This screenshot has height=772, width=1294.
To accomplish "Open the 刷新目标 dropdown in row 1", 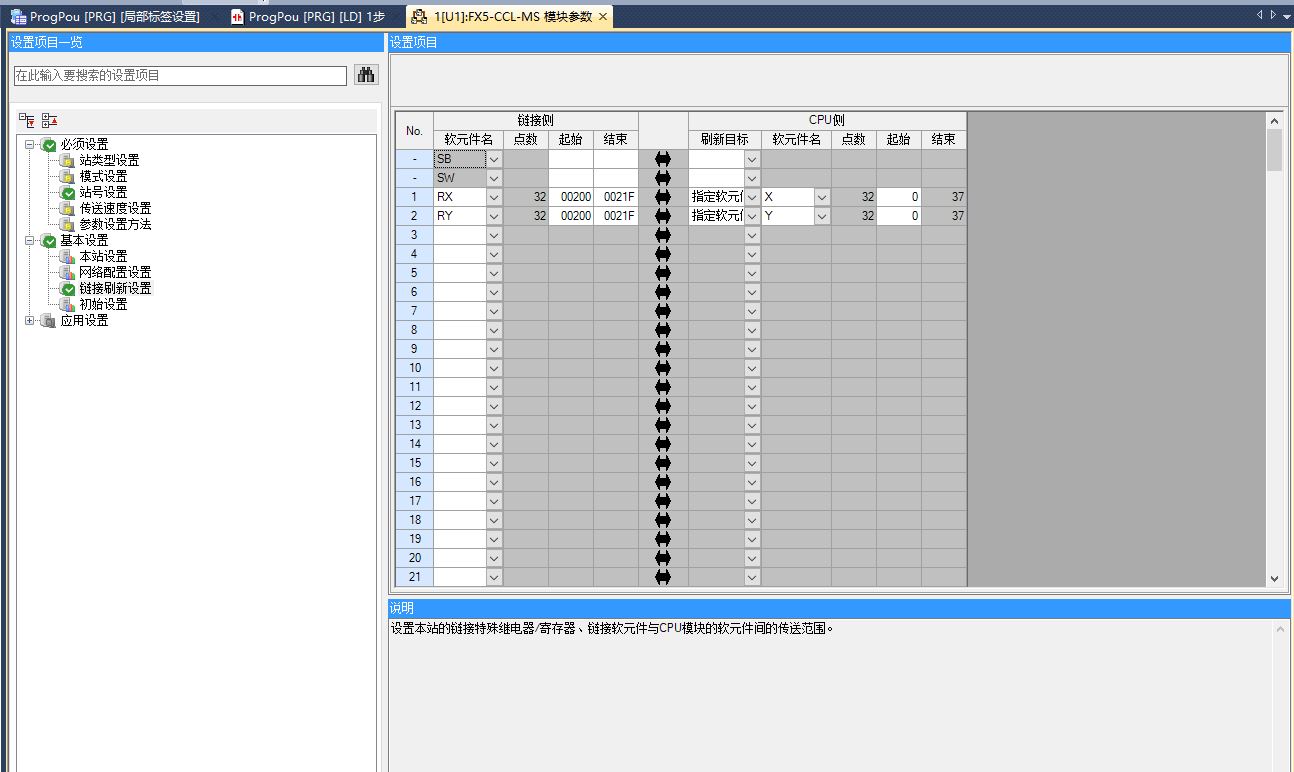I will tap(752, 197).
